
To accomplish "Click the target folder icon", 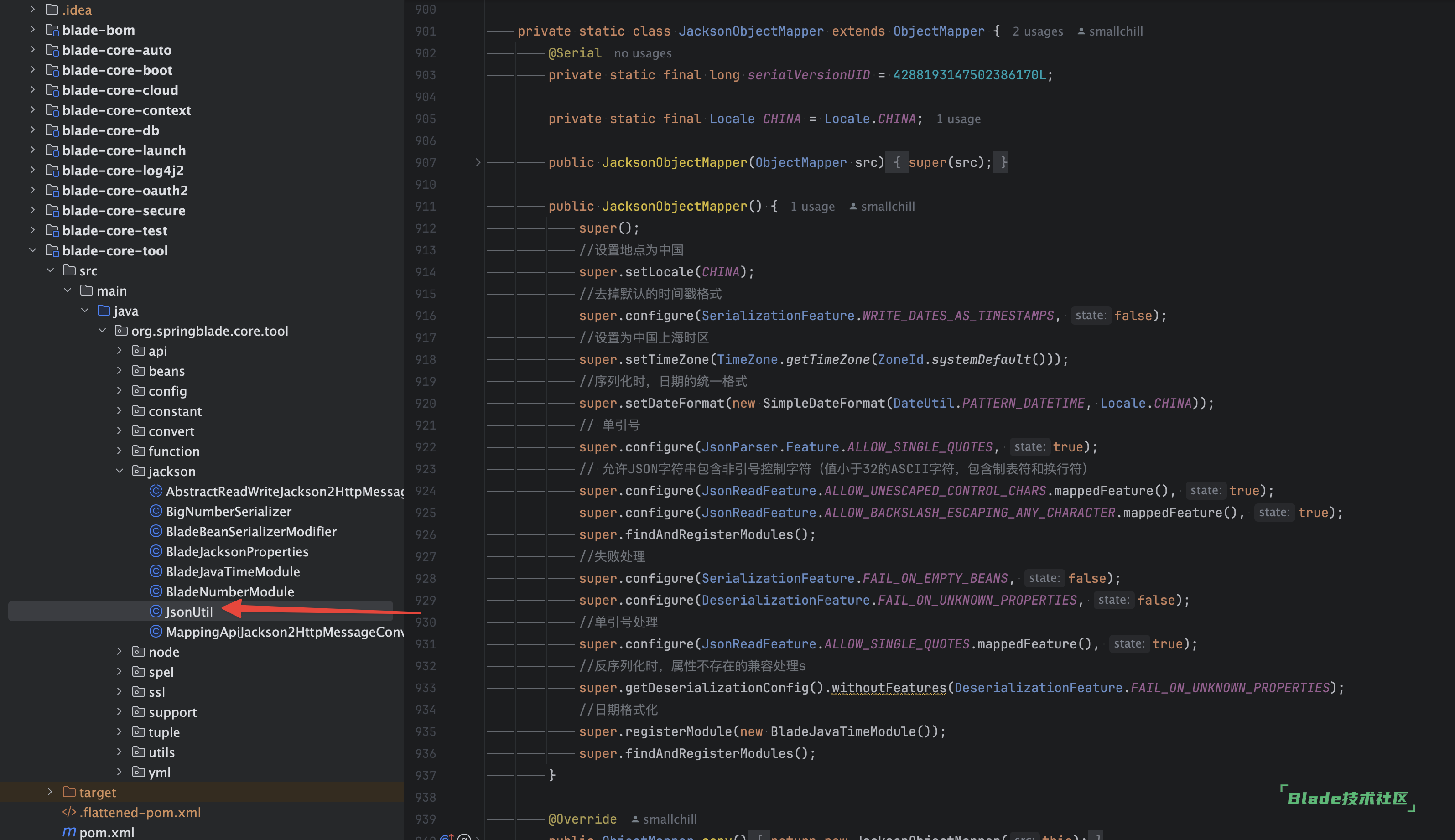I will click(69, 792).
